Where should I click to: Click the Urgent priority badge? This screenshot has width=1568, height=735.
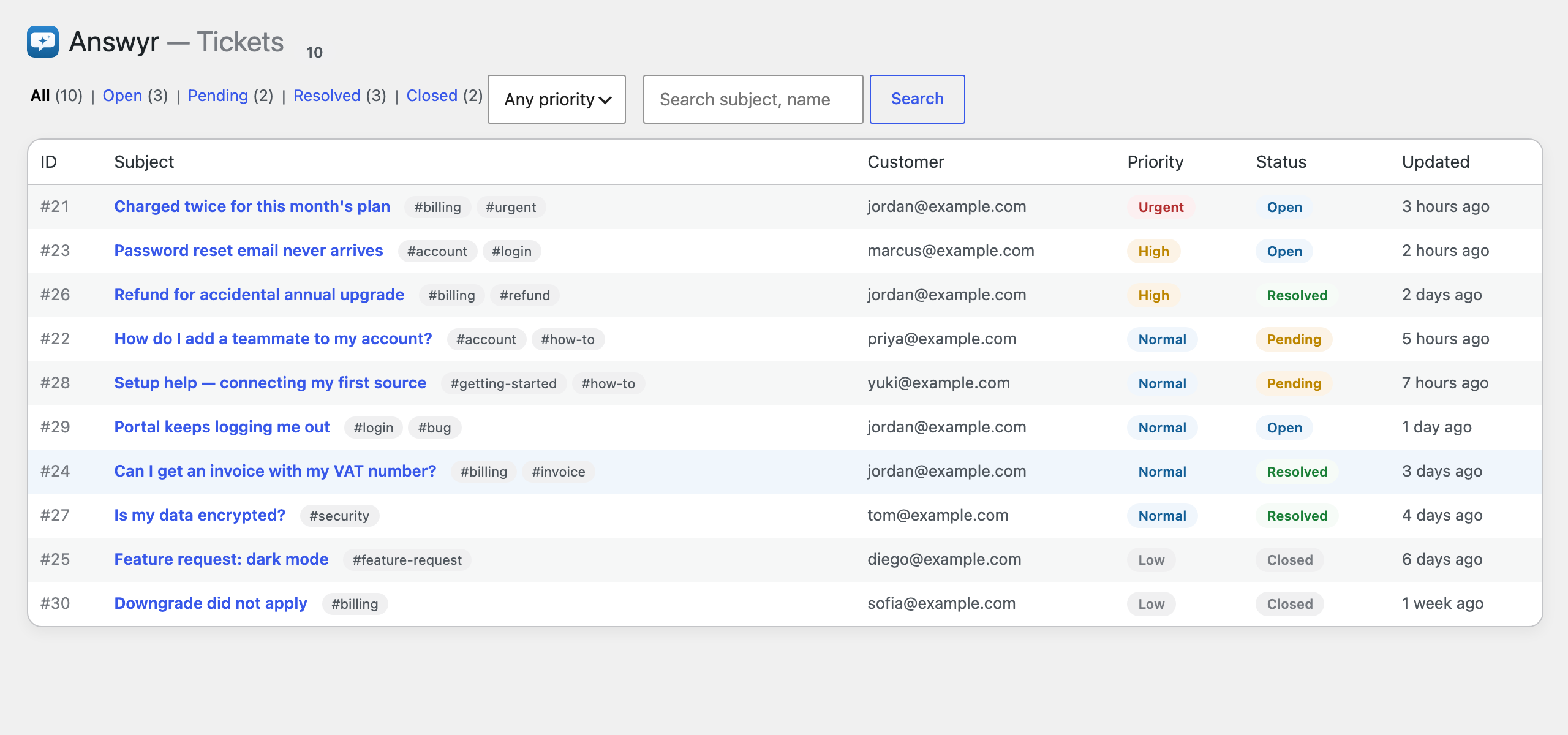(x=1161, y=207)
